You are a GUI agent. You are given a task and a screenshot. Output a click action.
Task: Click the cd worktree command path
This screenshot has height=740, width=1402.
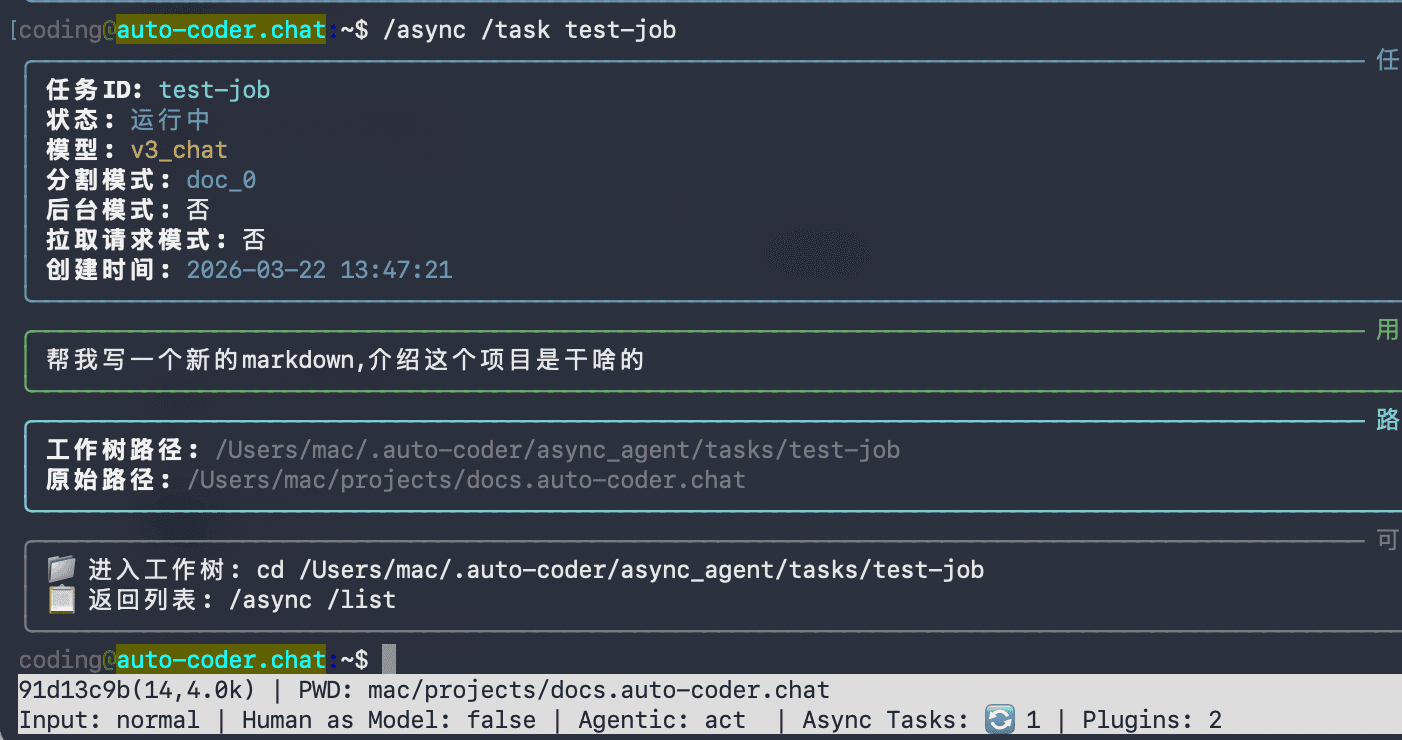(620, 570)
